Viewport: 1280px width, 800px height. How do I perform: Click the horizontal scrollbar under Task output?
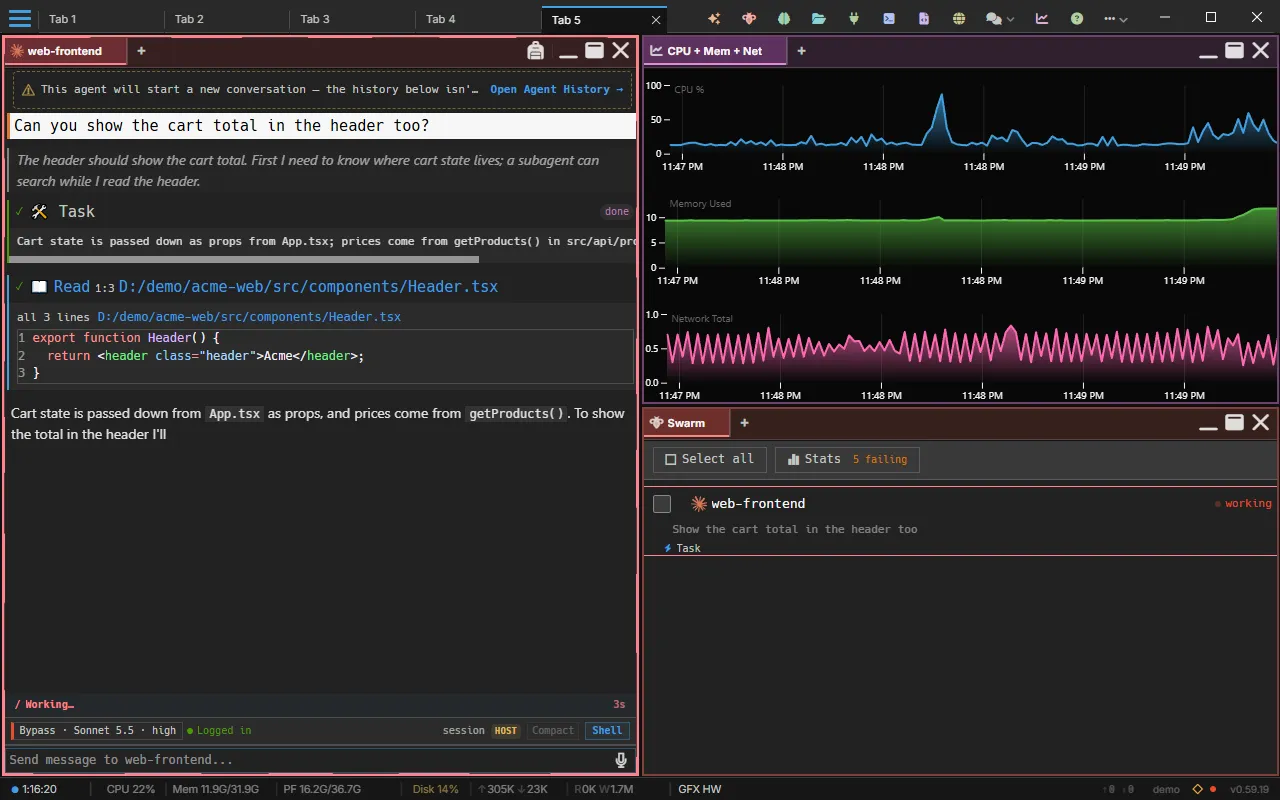(242, 260)
